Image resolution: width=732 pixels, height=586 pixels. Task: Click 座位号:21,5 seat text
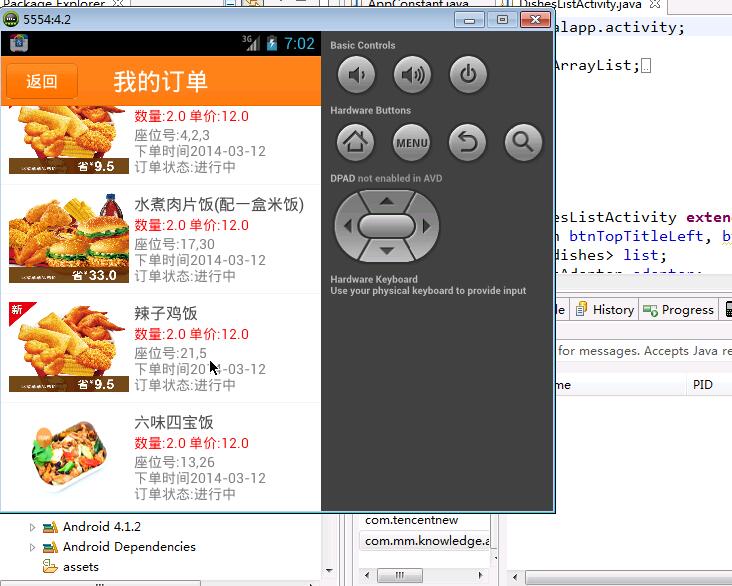point(170,353)
